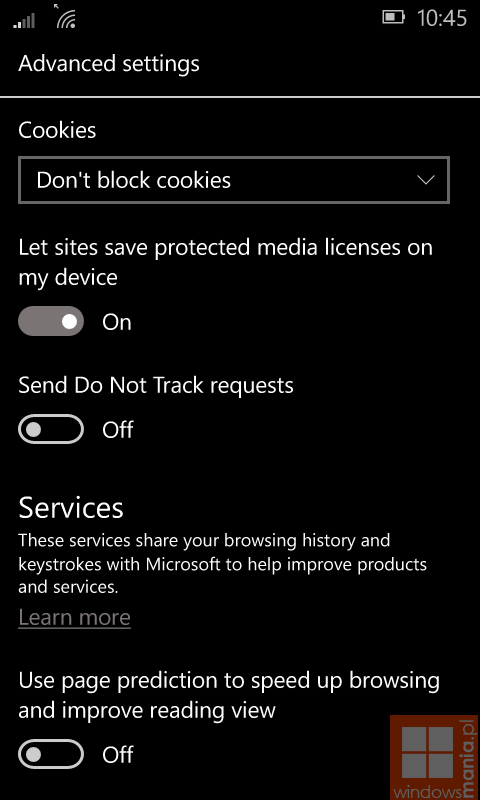Viewport: 480px width, 800px height.
Task: Open the Cookies dropdown
Action: click(x=234, y=180)
